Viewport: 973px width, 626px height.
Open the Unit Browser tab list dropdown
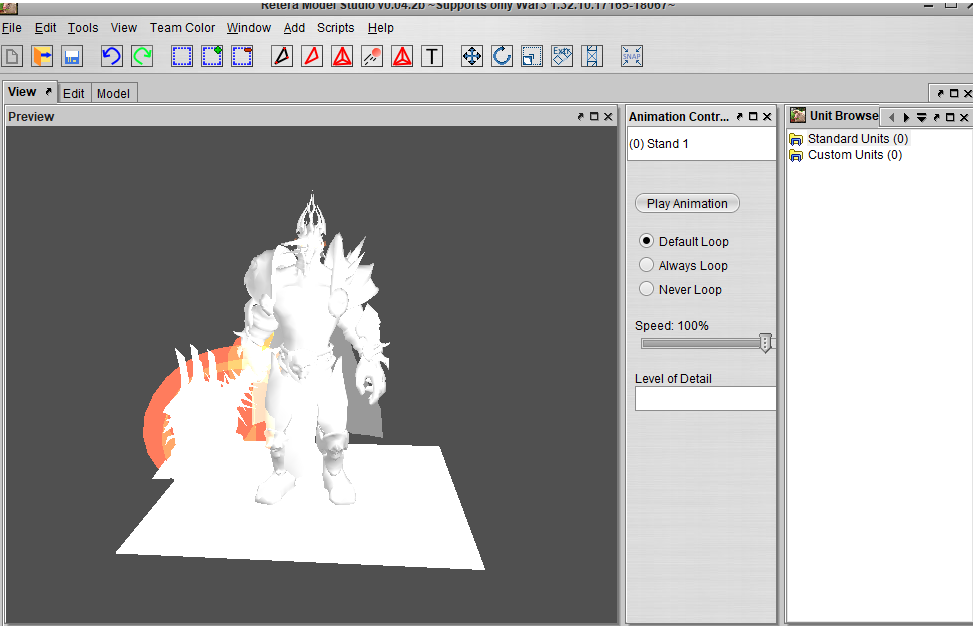(921, 117)
